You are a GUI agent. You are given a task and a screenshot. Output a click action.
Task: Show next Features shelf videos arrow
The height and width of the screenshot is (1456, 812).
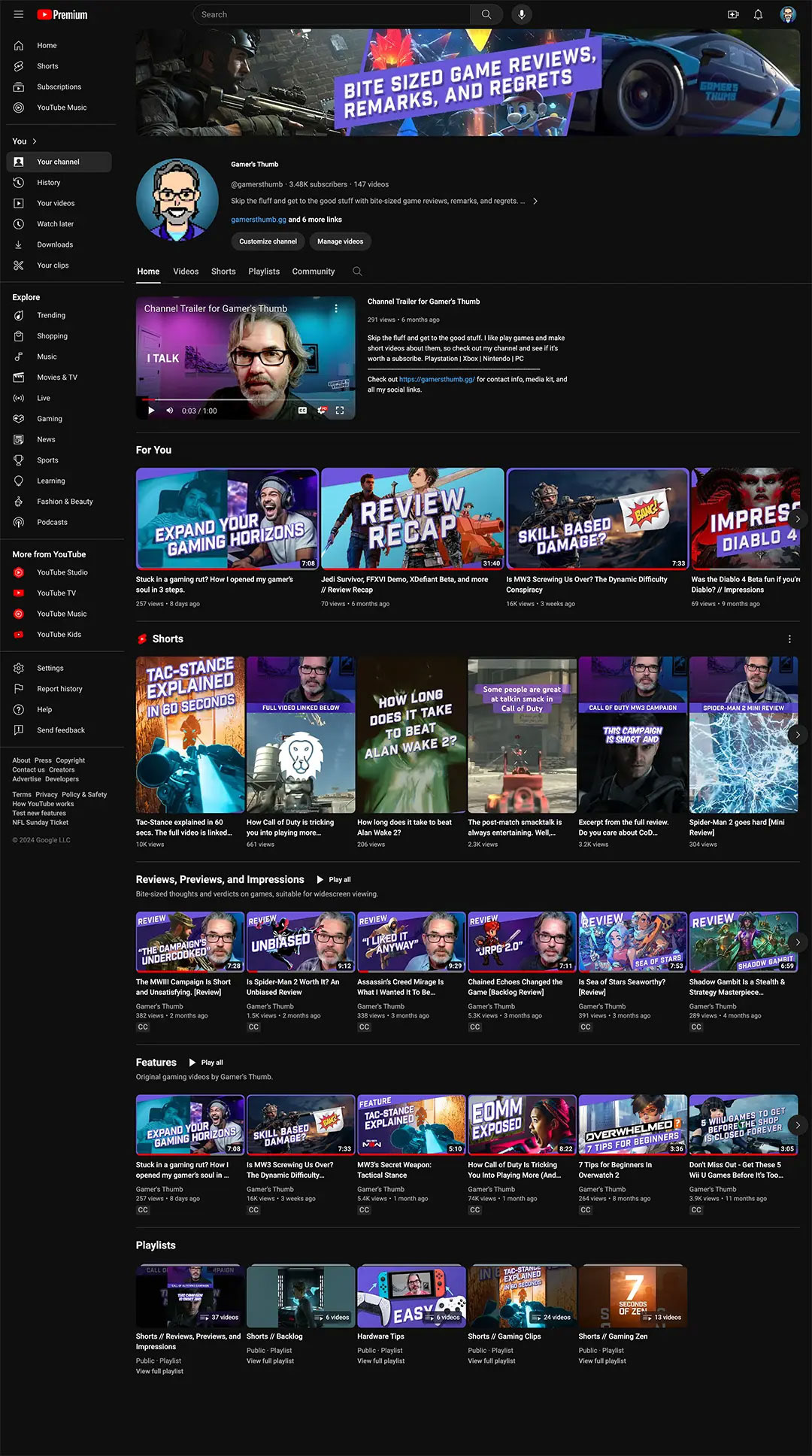click(798, 1125)
